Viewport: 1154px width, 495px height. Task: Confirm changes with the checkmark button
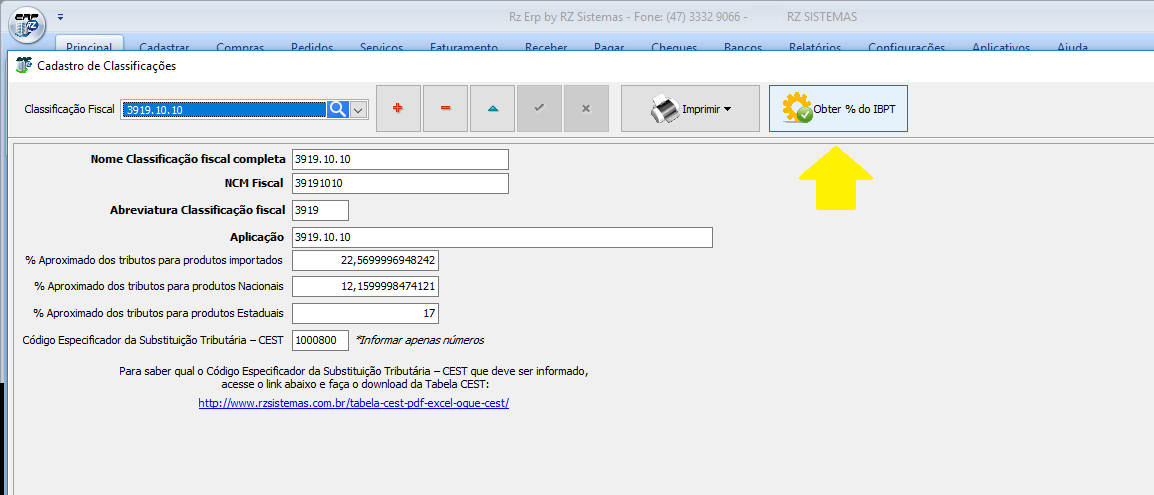[539, 108]
